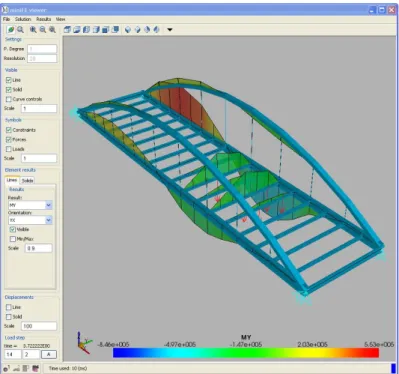The image size is (399, 374).
Task: Enable the Curve controls checkbox
Action: (x=9, y=99)
